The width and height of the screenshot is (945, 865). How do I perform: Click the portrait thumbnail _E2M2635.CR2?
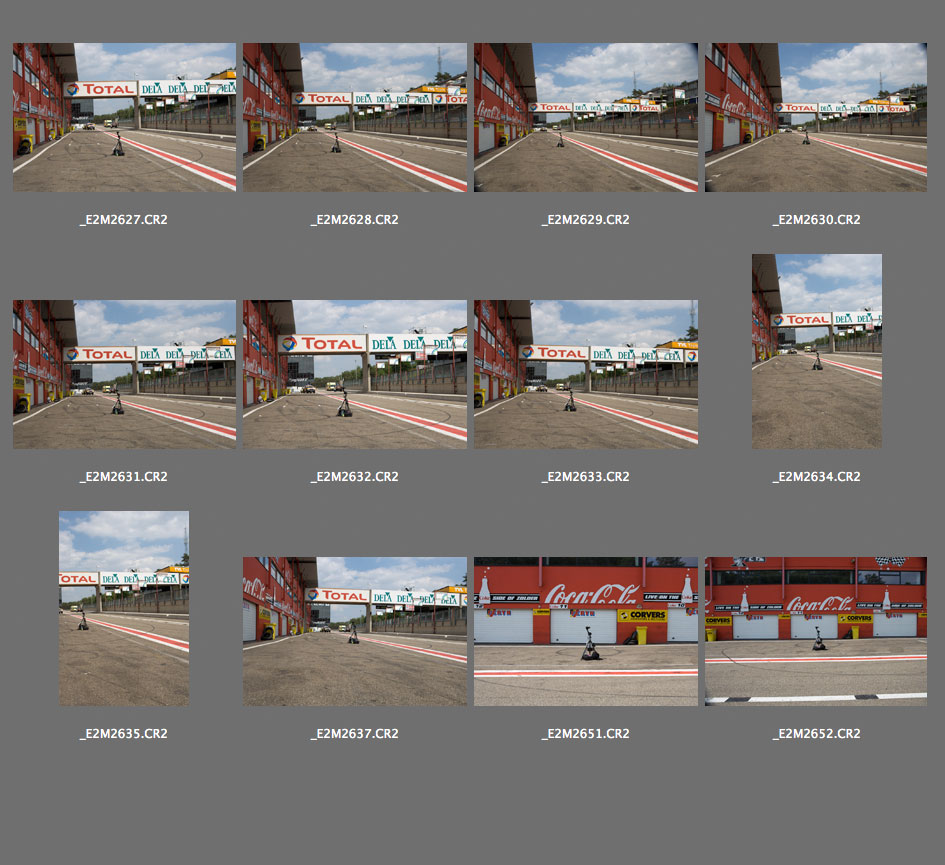point(124,608)
